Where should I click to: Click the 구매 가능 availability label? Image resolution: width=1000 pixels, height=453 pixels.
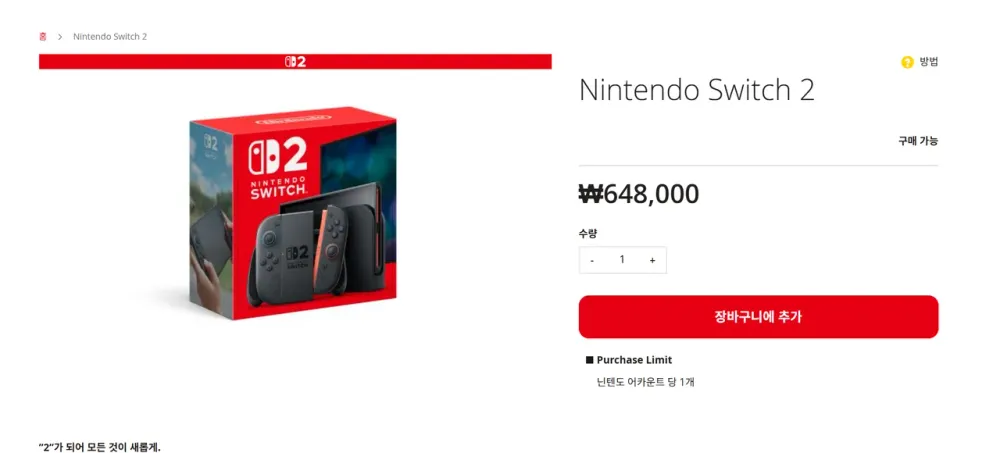(918, 141)
